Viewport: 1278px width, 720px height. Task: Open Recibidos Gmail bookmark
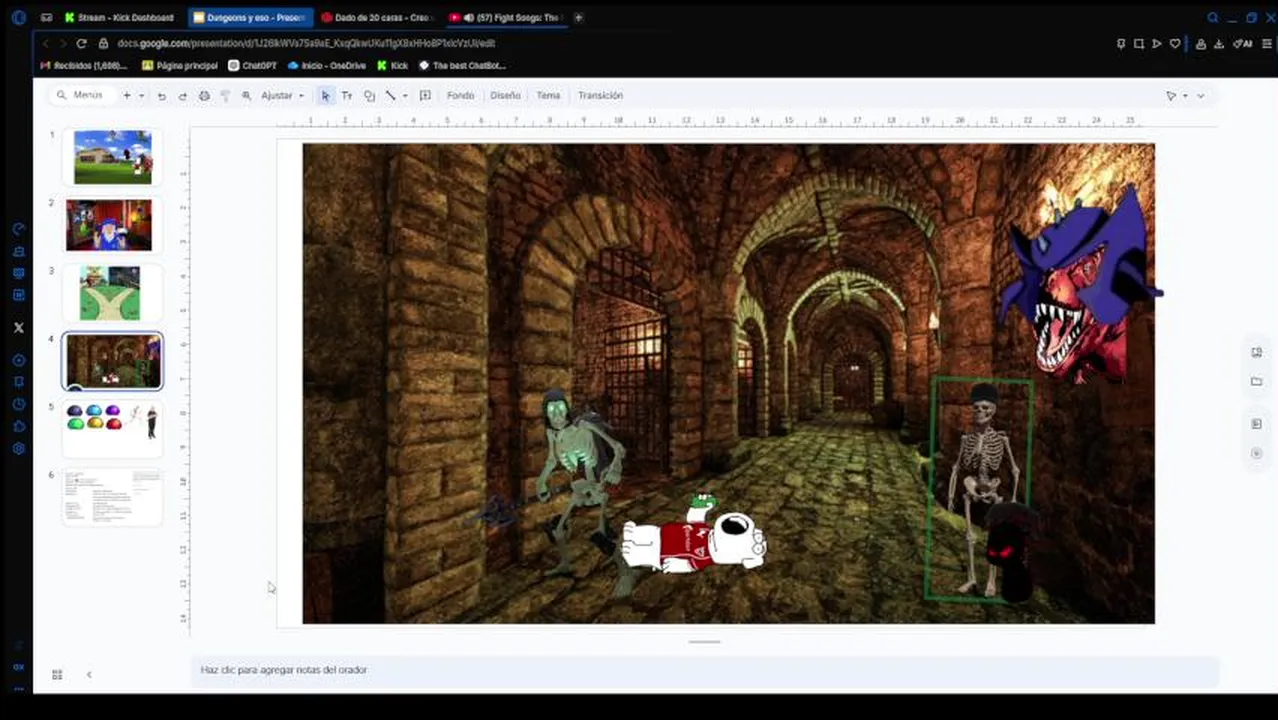tap(84, 66)
